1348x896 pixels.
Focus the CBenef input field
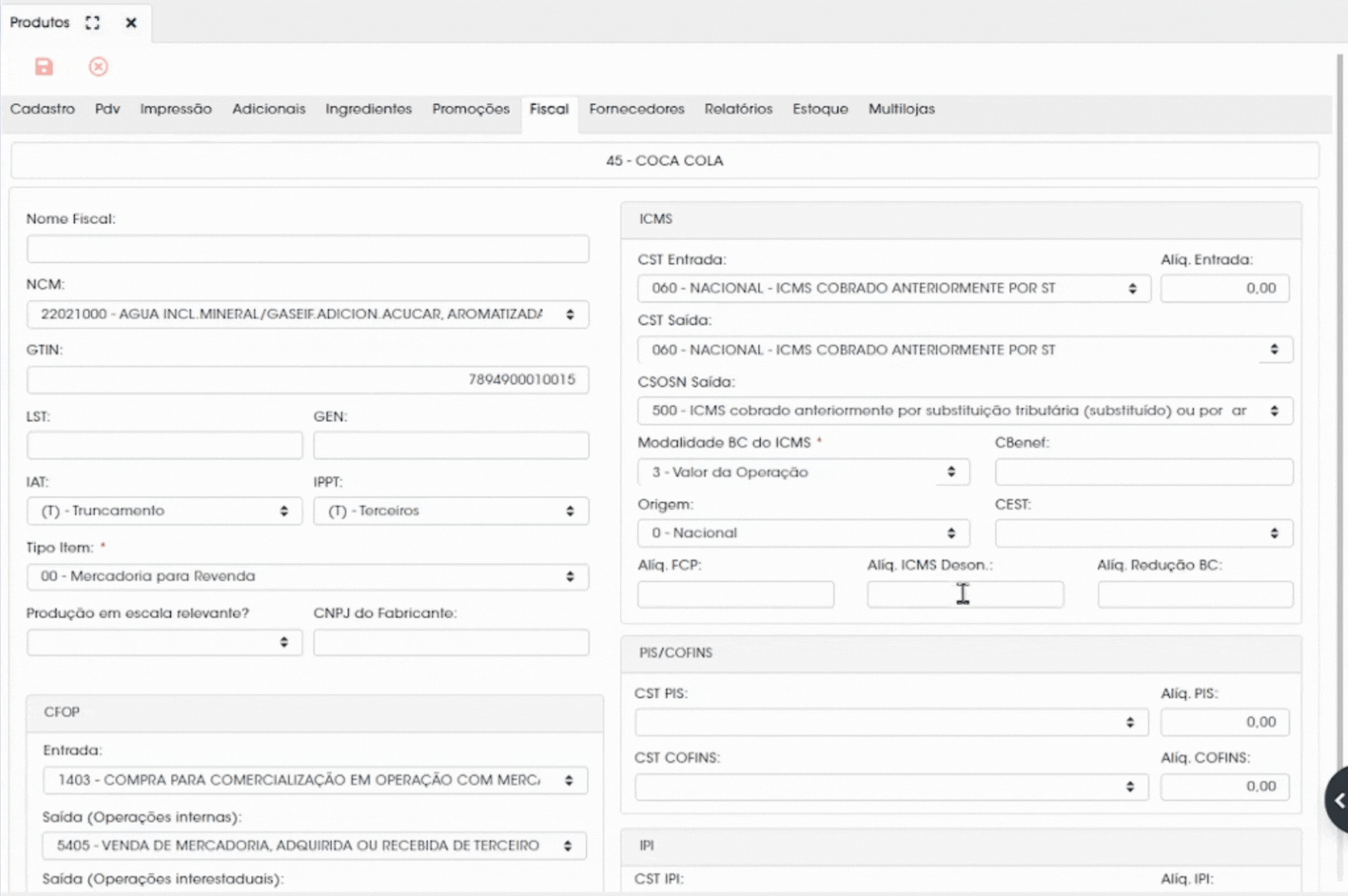click(x=1144, y=472)
